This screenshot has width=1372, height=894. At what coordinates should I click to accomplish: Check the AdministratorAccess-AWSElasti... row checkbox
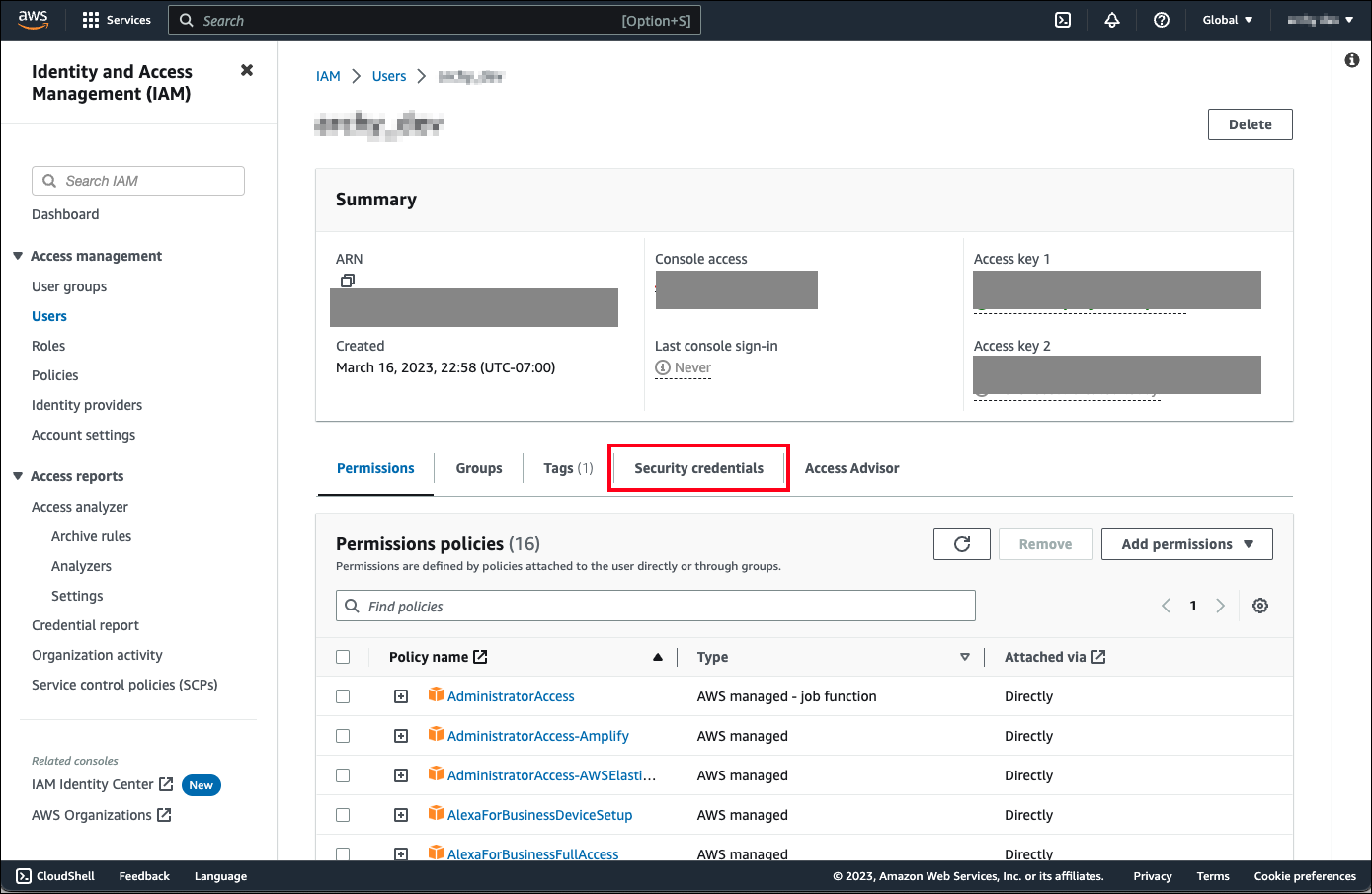(343, 775)
